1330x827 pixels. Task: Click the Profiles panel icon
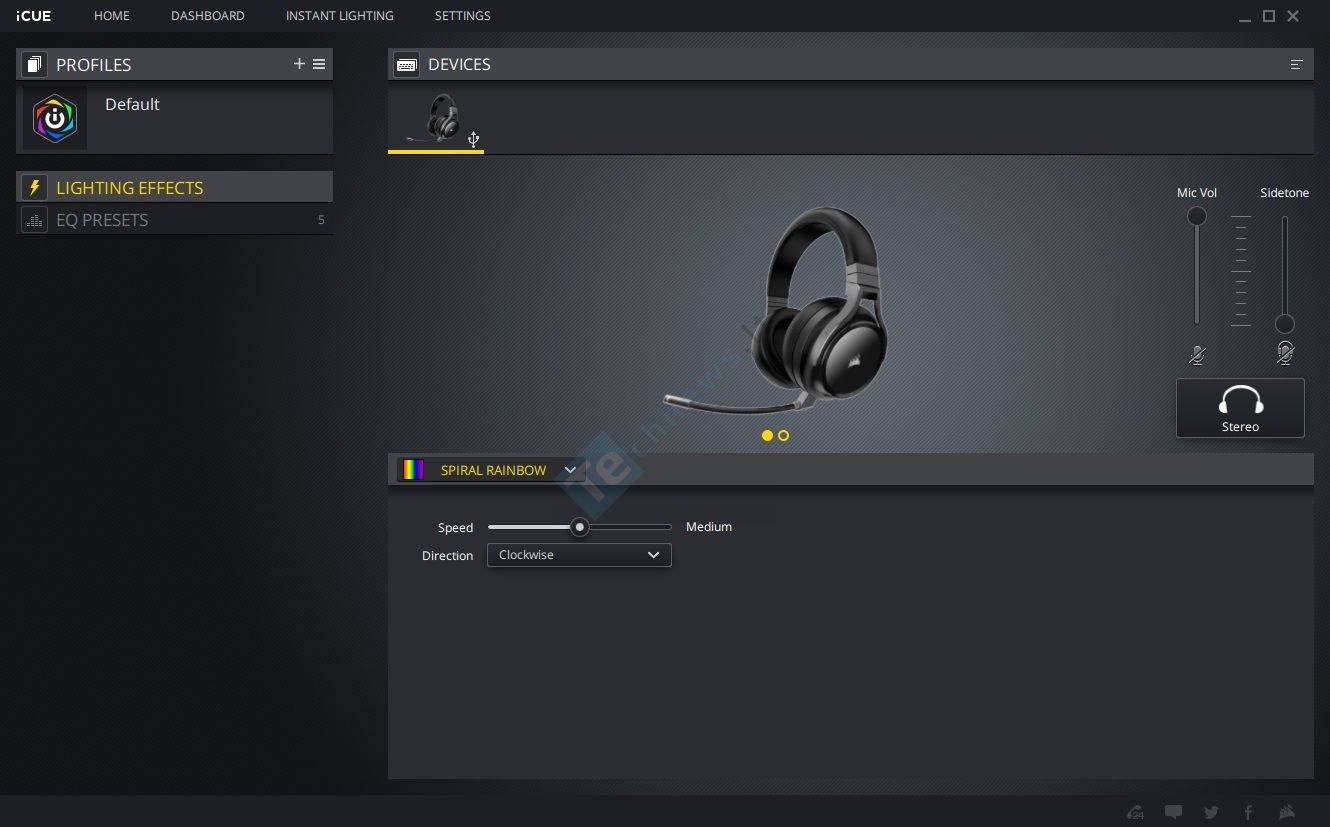pos(34,65)
